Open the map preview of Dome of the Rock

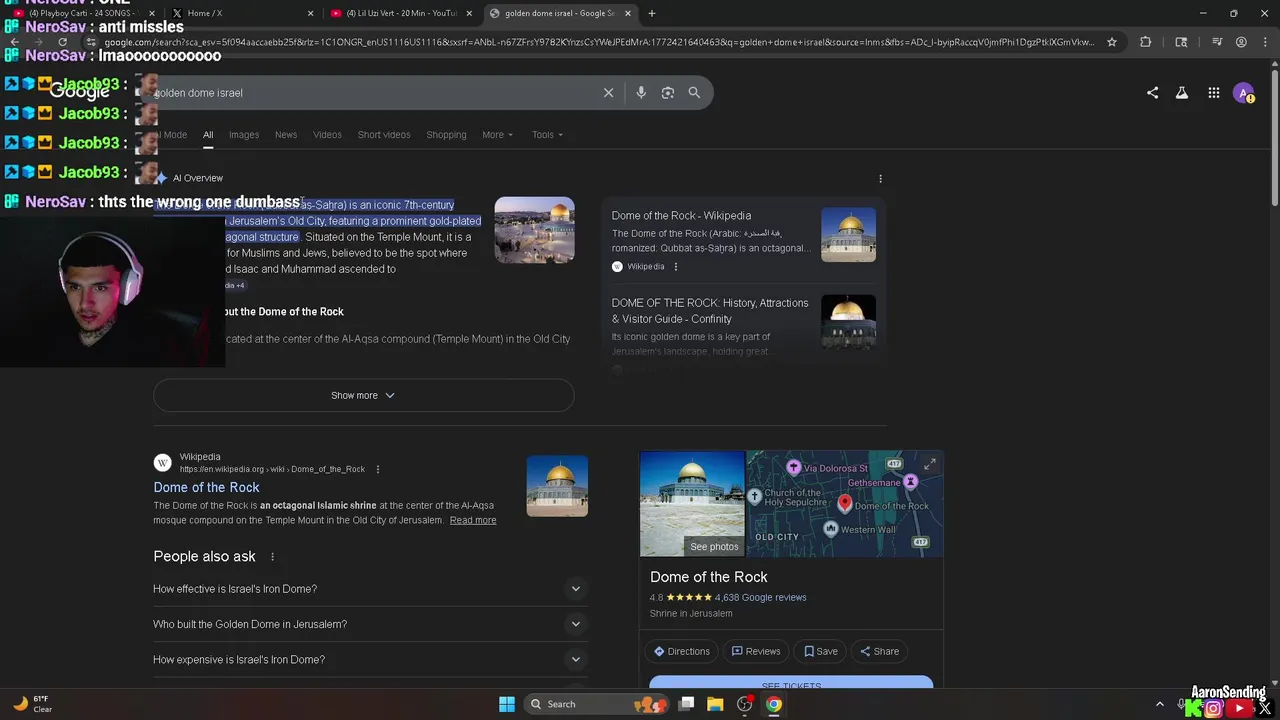844,503
